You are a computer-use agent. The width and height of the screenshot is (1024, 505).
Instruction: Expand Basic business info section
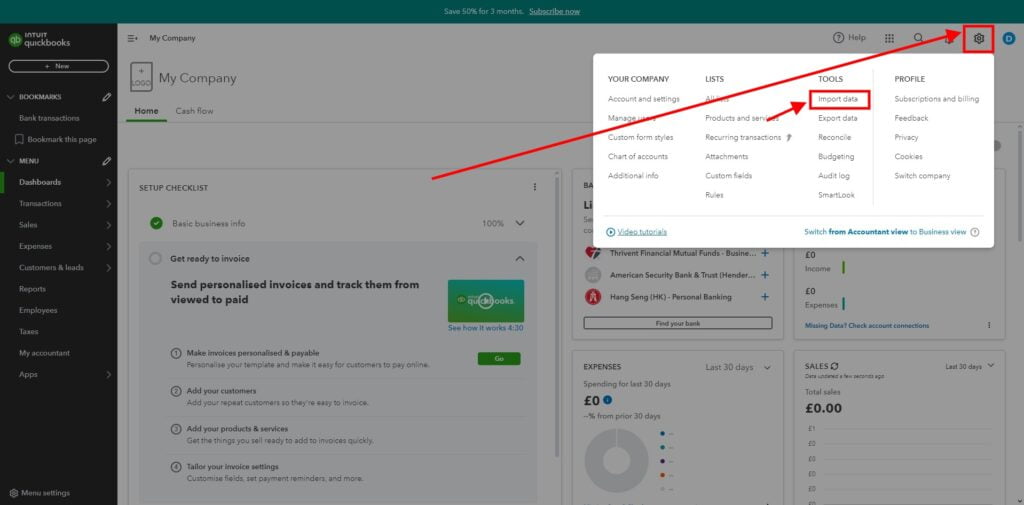(x=520, y=223)
